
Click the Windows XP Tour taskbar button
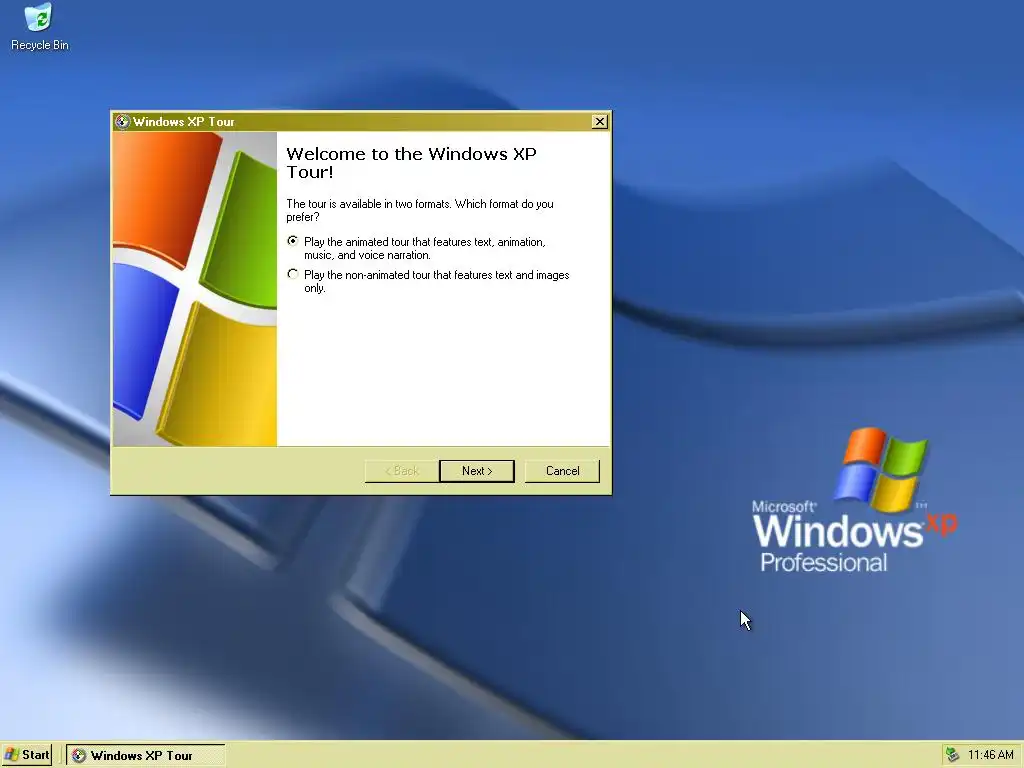point(146,756)
